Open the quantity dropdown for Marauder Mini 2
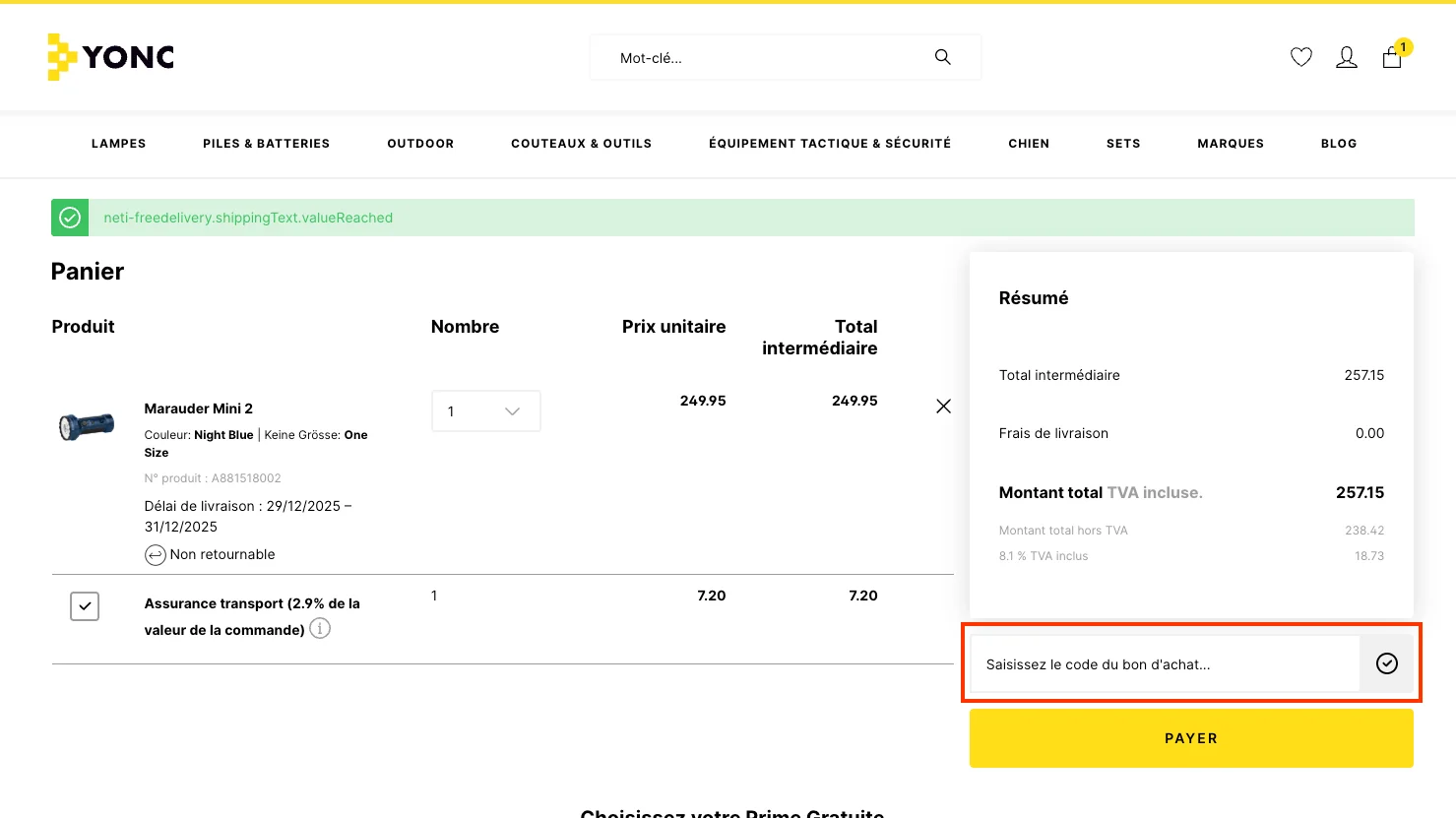This screenshot has height=818, width=1456. [485, 410]
